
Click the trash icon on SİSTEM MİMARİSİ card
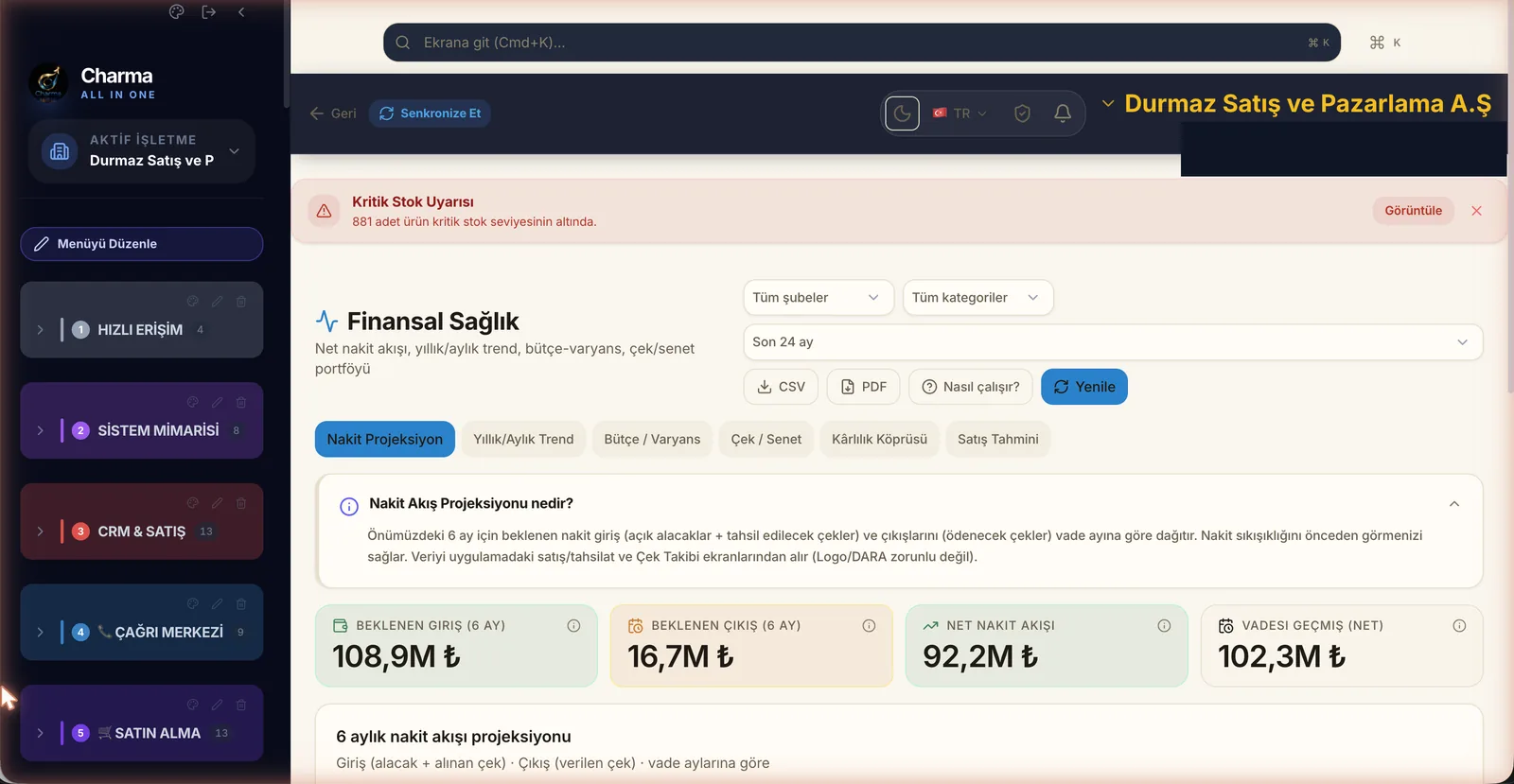coord(241,402)
